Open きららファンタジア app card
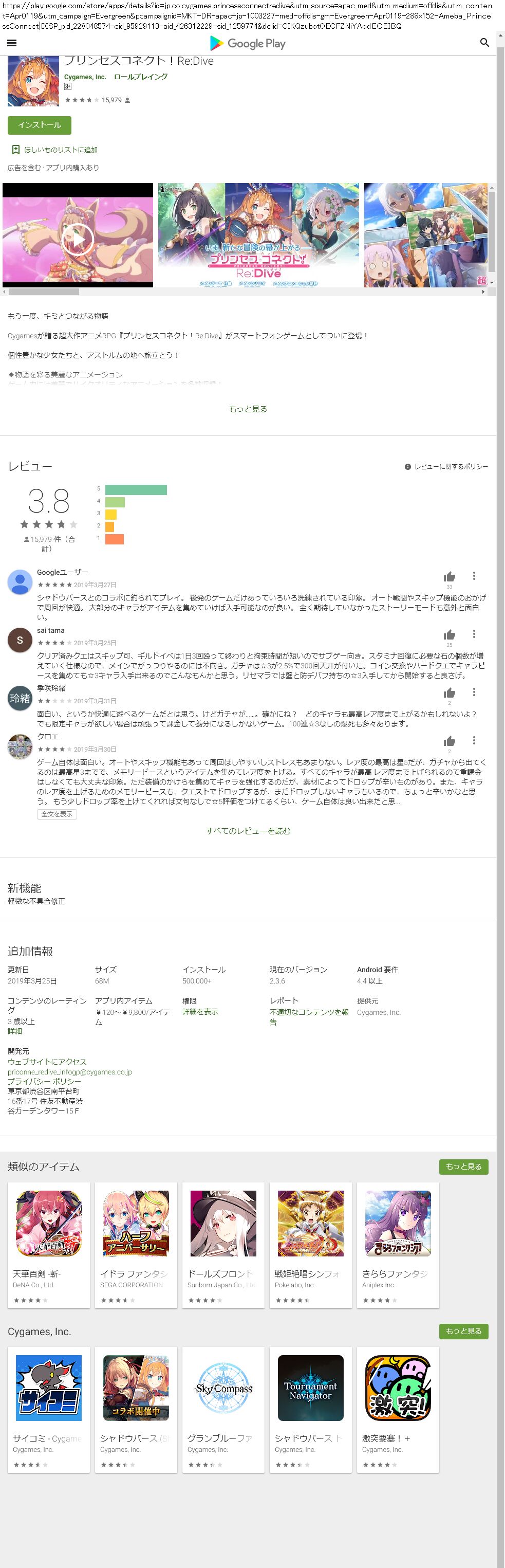Viewport: 505px width, 1568px height. click(398, 1245)
